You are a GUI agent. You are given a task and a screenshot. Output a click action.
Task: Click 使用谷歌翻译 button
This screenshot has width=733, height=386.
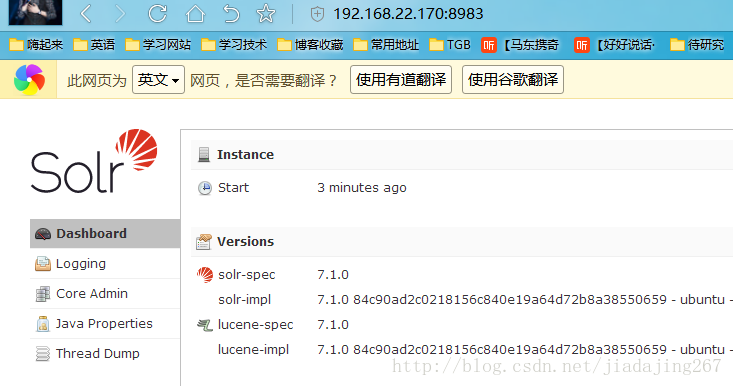pyautogui.click(x=513, y=80)
